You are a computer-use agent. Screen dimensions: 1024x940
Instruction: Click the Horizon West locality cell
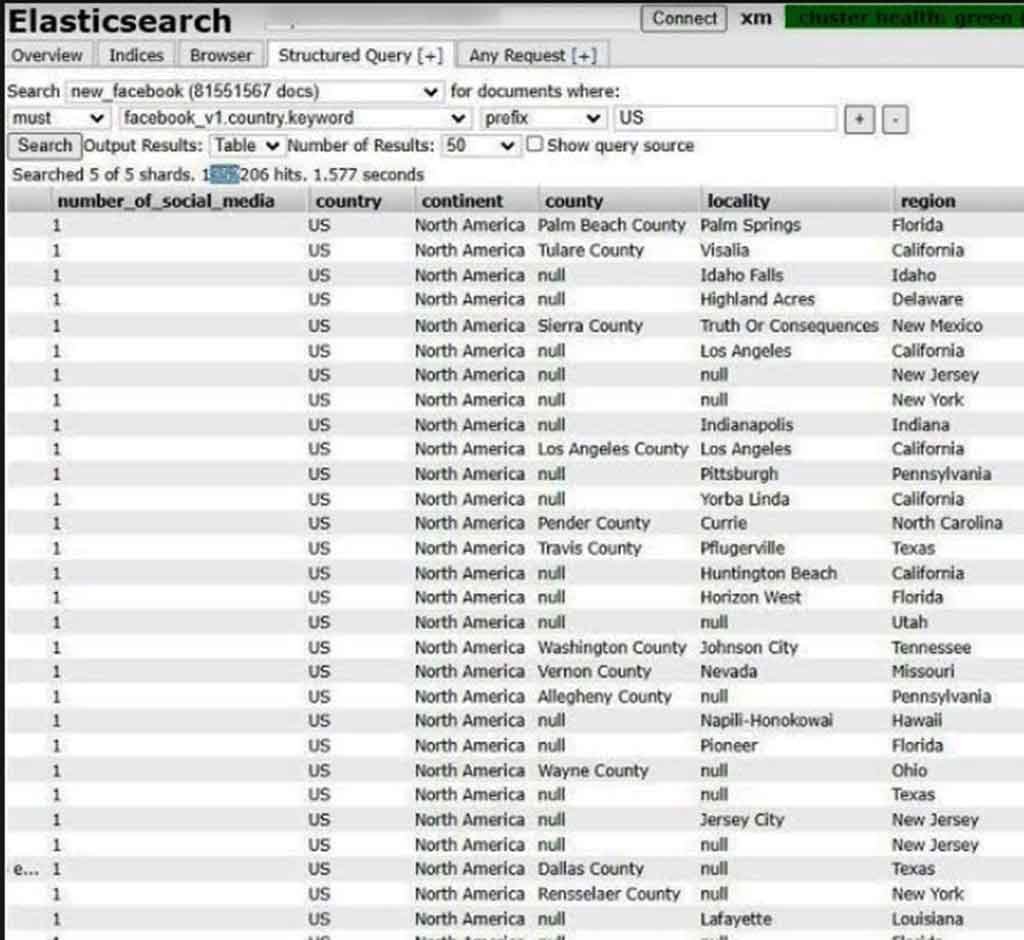click(x=750, y=597)
